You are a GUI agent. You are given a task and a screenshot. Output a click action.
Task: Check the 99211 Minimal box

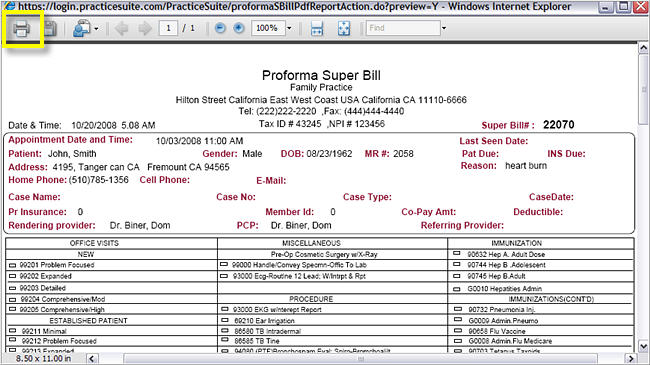[x=12, y=331]
